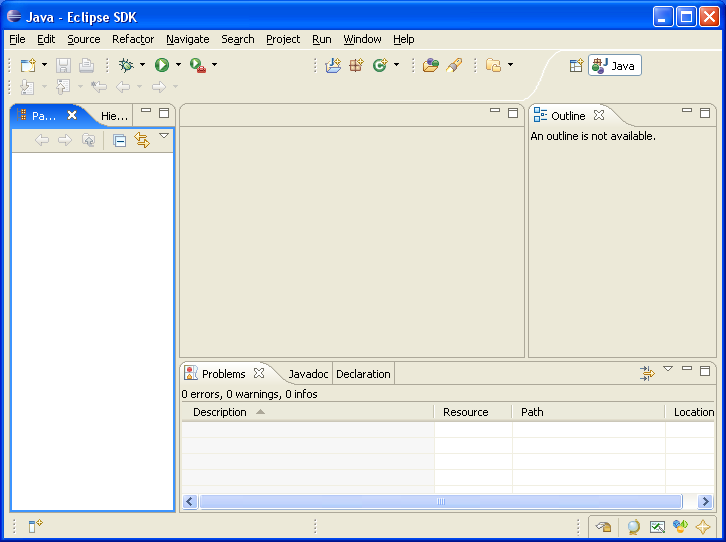Maximize the editor area

coord(513,113)
